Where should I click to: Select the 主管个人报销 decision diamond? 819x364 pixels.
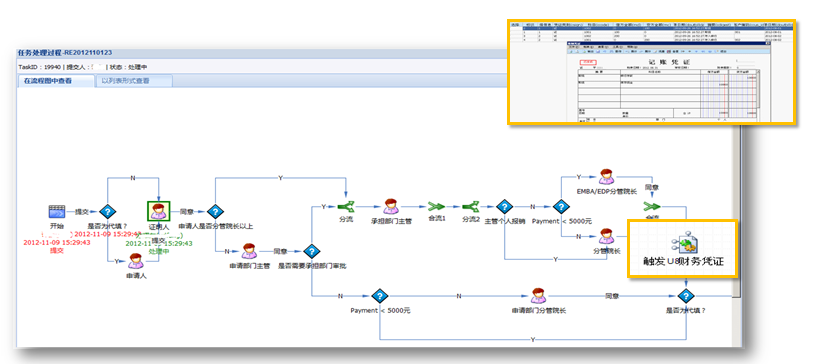point(504,207)
